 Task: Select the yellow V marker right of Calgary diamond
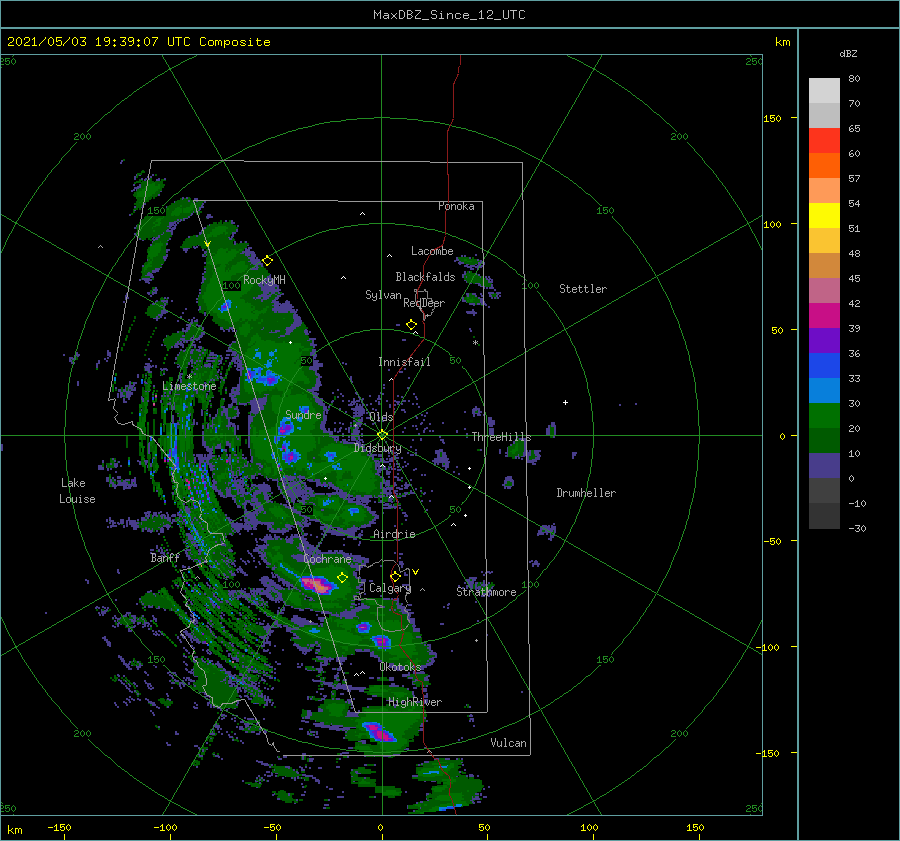click(x=415, y=572)
